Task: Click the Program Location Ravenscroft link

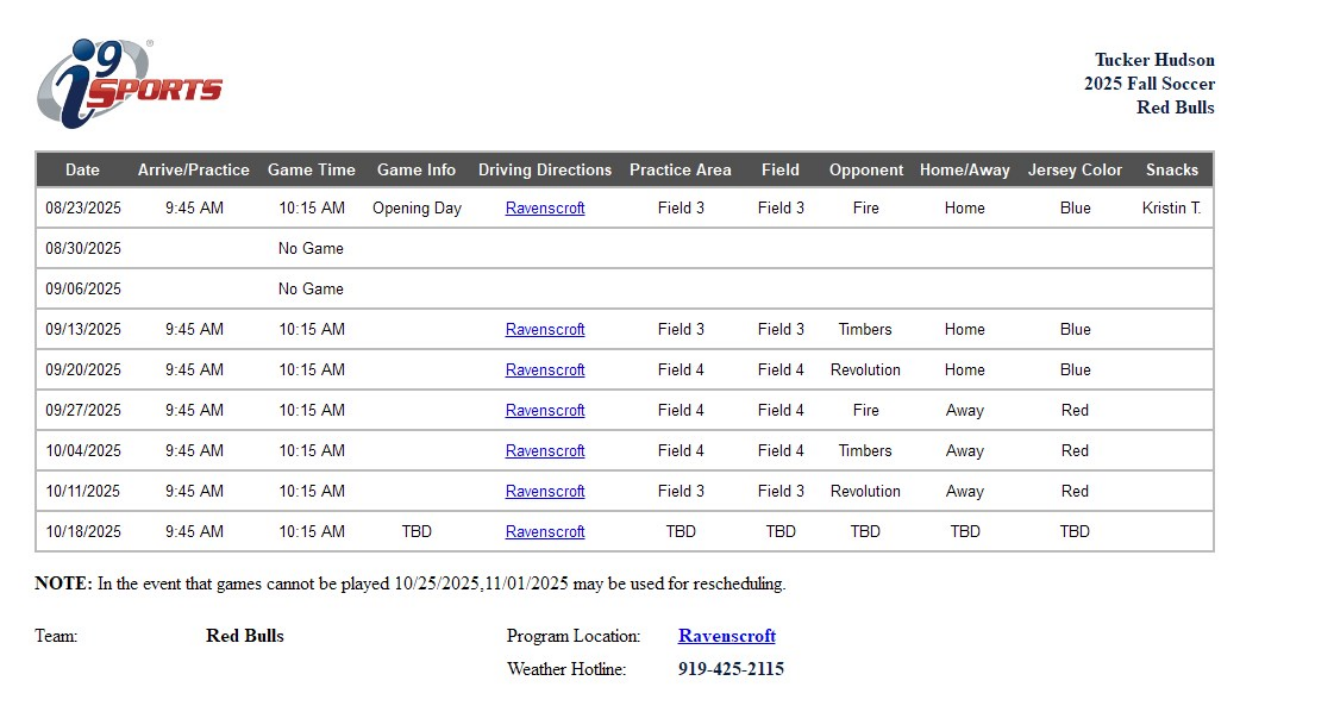Action: pos(727,636)
